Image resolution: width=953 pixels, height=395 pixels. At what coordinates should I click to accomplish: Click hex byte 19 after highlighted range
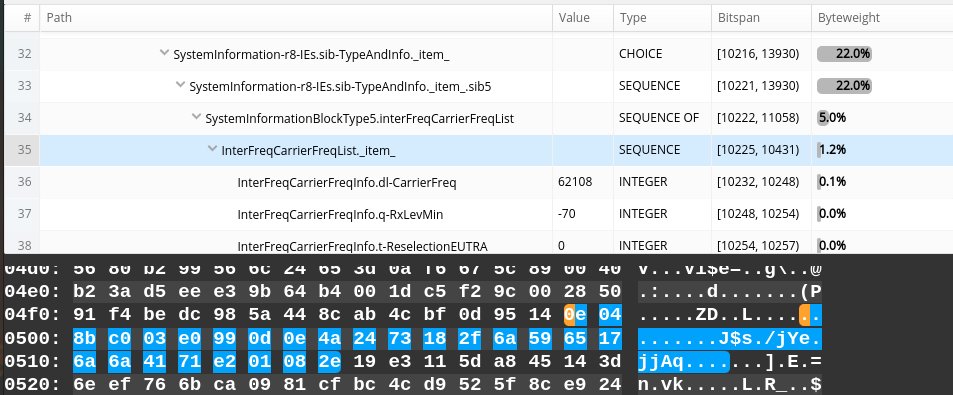[x=365, y=362]
